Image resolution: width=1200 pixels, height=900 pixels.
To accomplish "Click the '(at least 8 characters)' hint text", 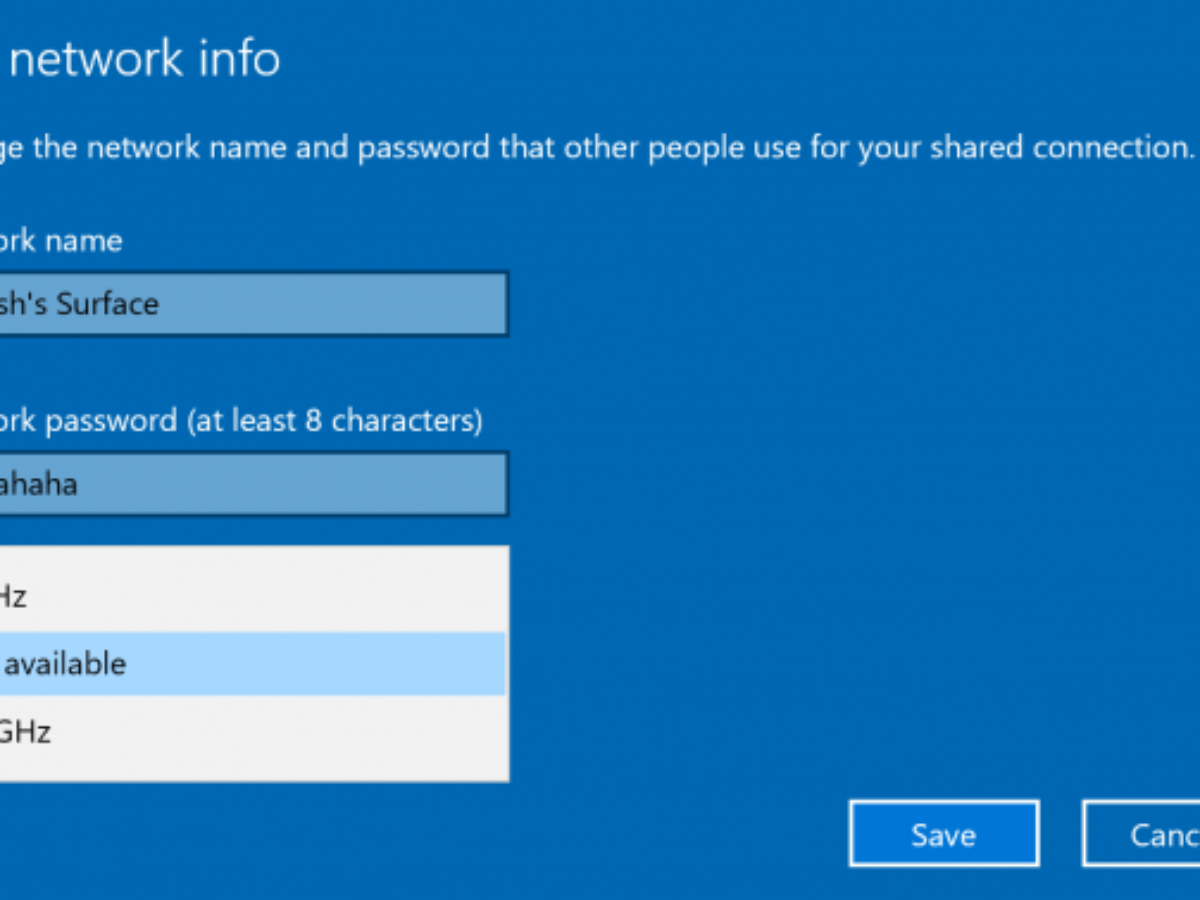I will pyautogui.click(x=335, y=421).
